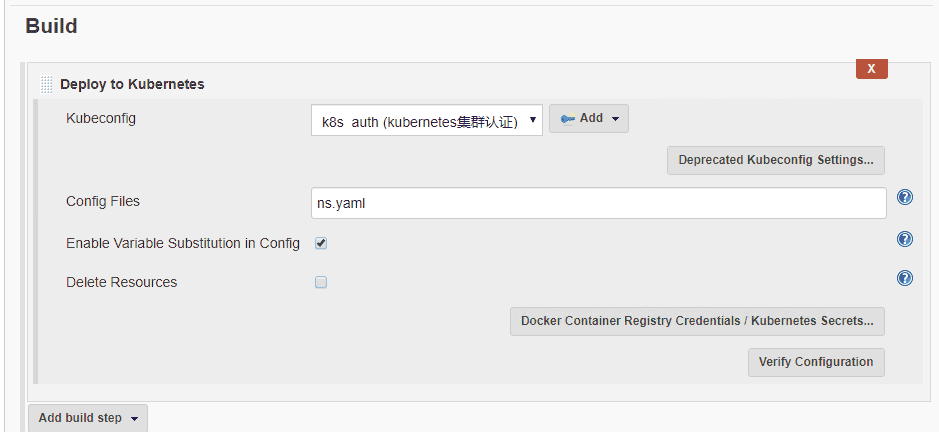Click the key icon on Add button

point(567,118)
